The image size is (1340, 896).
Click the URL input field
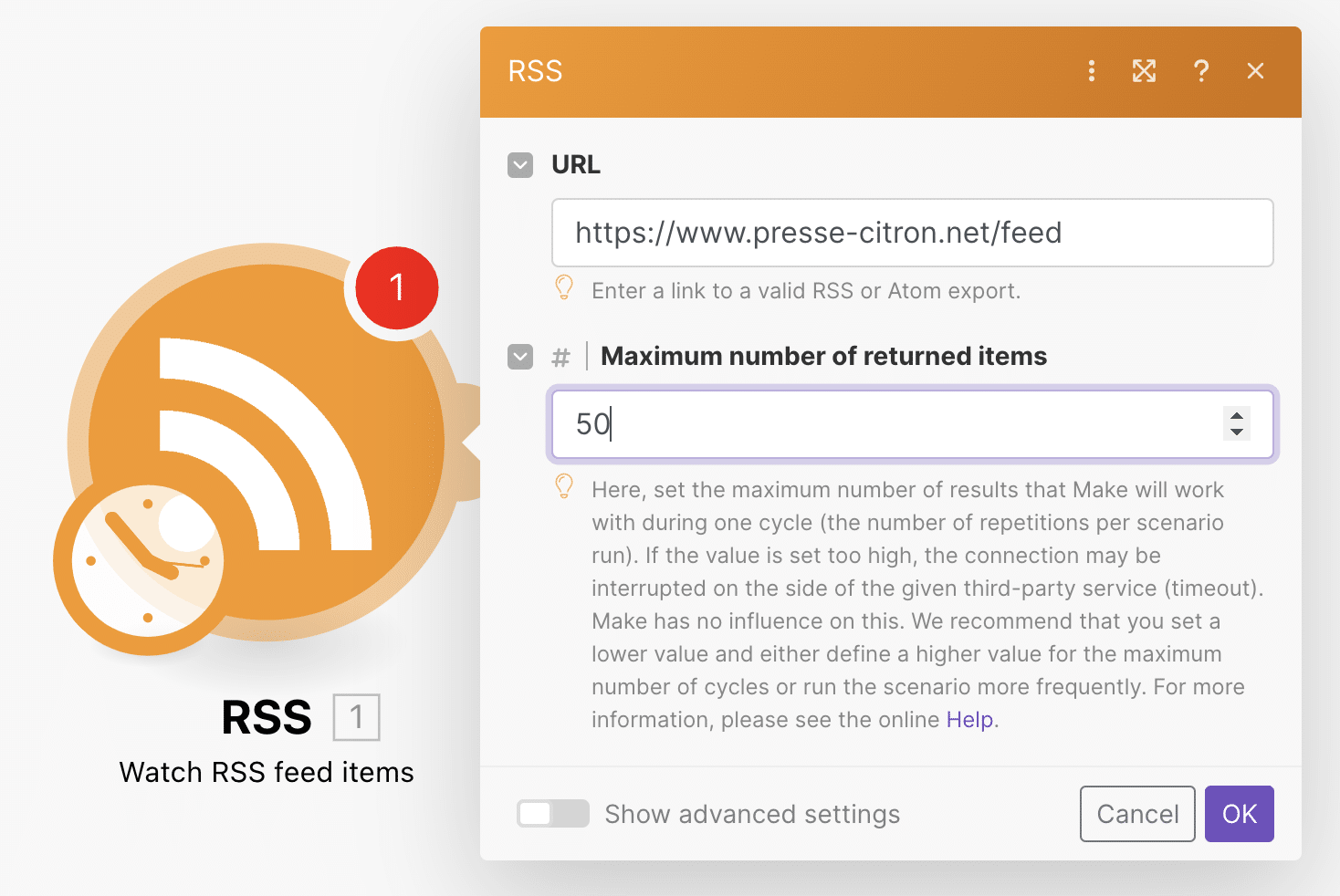(x=913, y=233)
